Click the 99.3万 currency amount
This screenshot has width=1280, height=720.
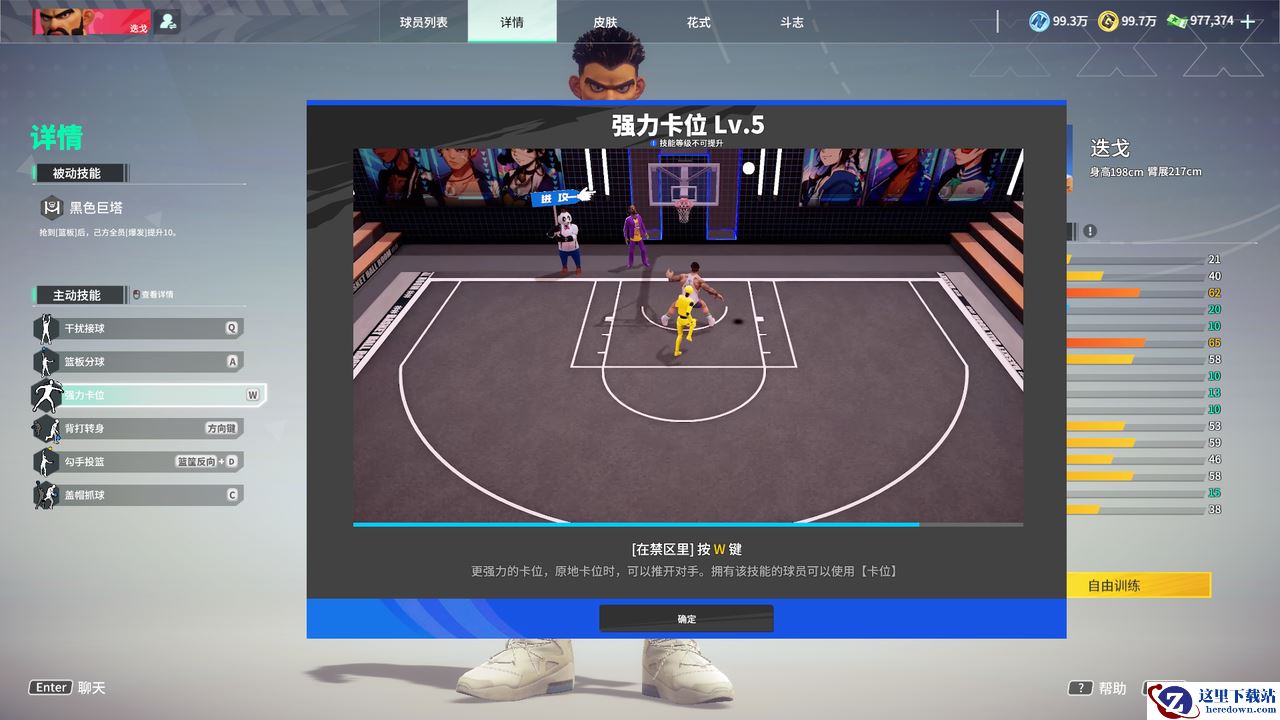click(x=1070, y=21)
